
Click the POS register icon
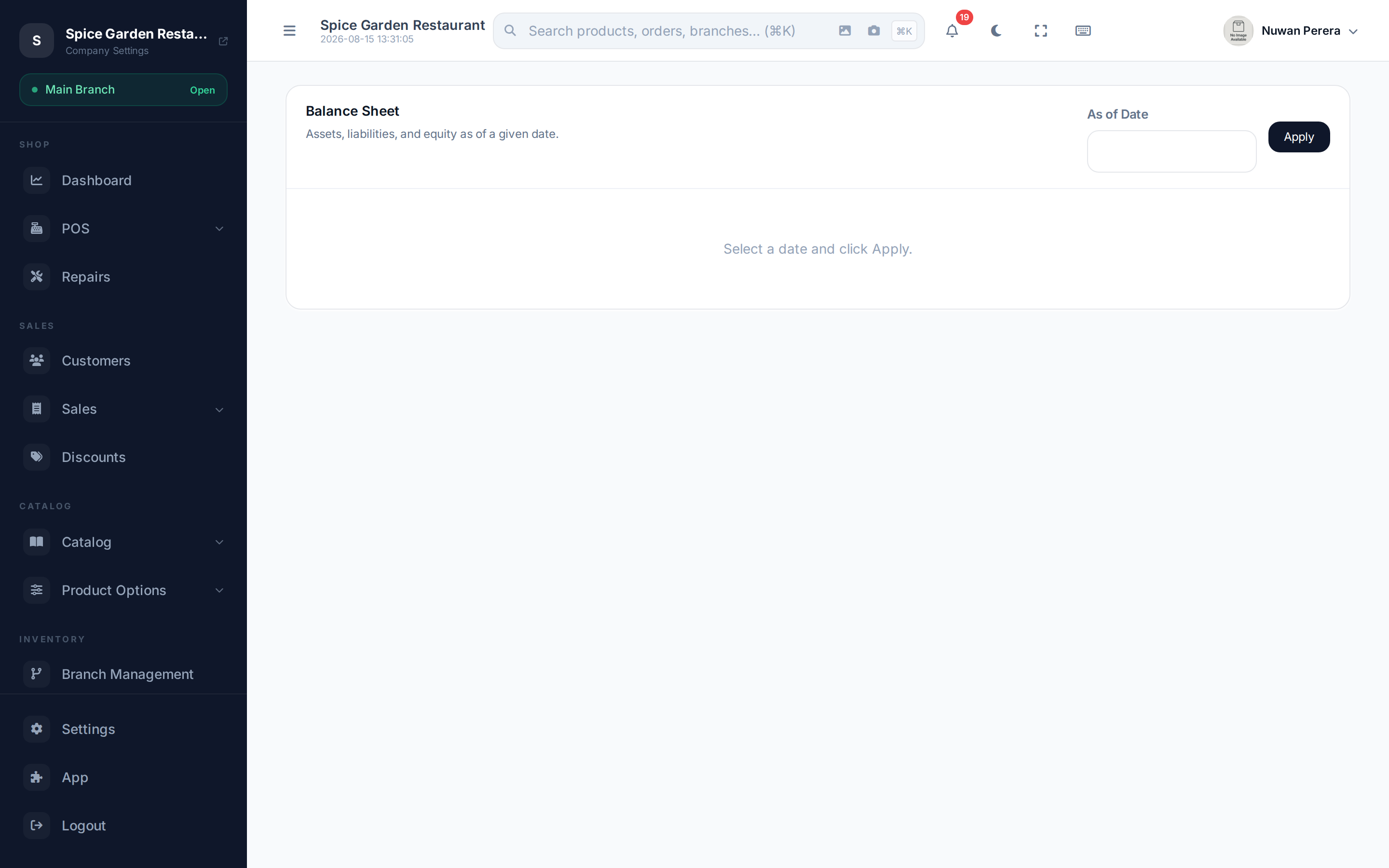point(37,229)
